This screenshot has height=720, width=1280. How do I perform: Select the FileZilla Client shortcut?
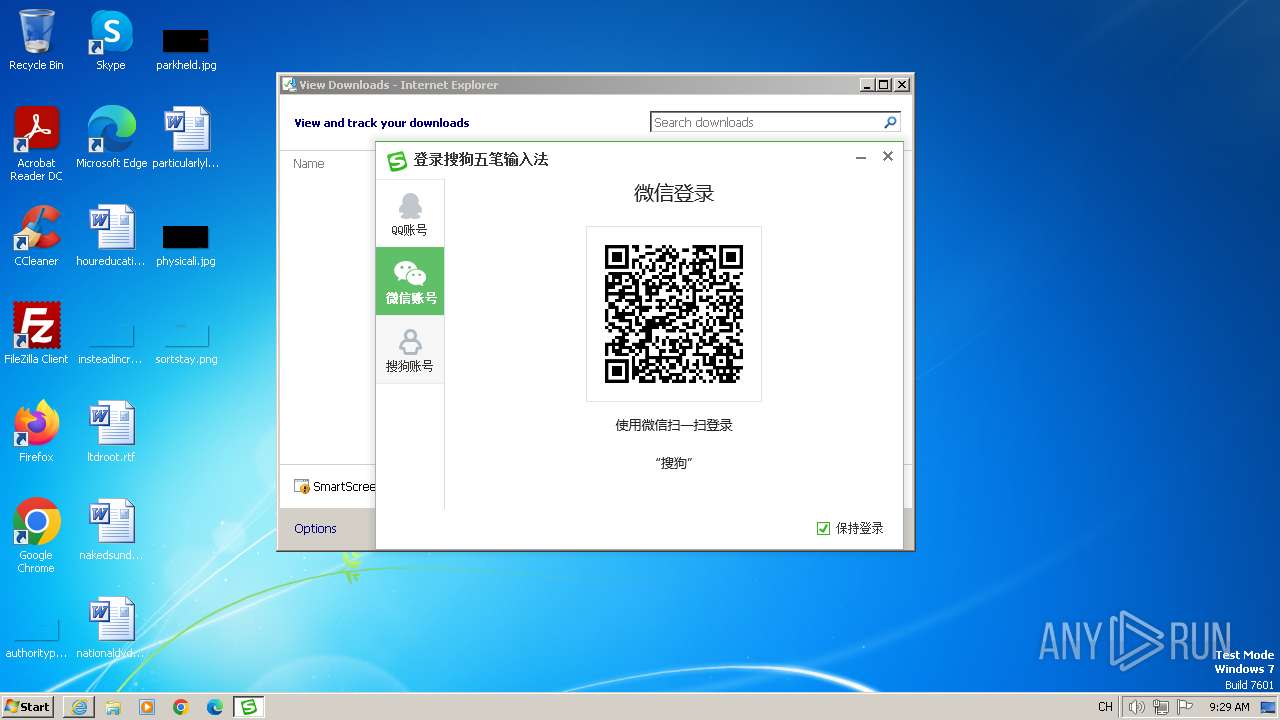click(x=36, y=334)
